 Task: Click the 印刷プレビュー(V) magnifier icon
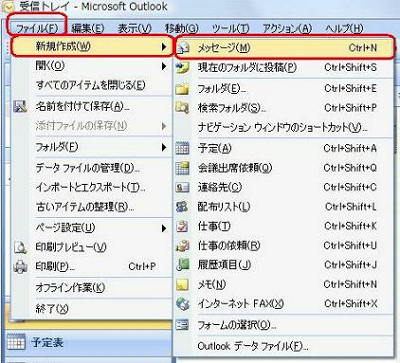pyautogui.click(x=20, y=247)
